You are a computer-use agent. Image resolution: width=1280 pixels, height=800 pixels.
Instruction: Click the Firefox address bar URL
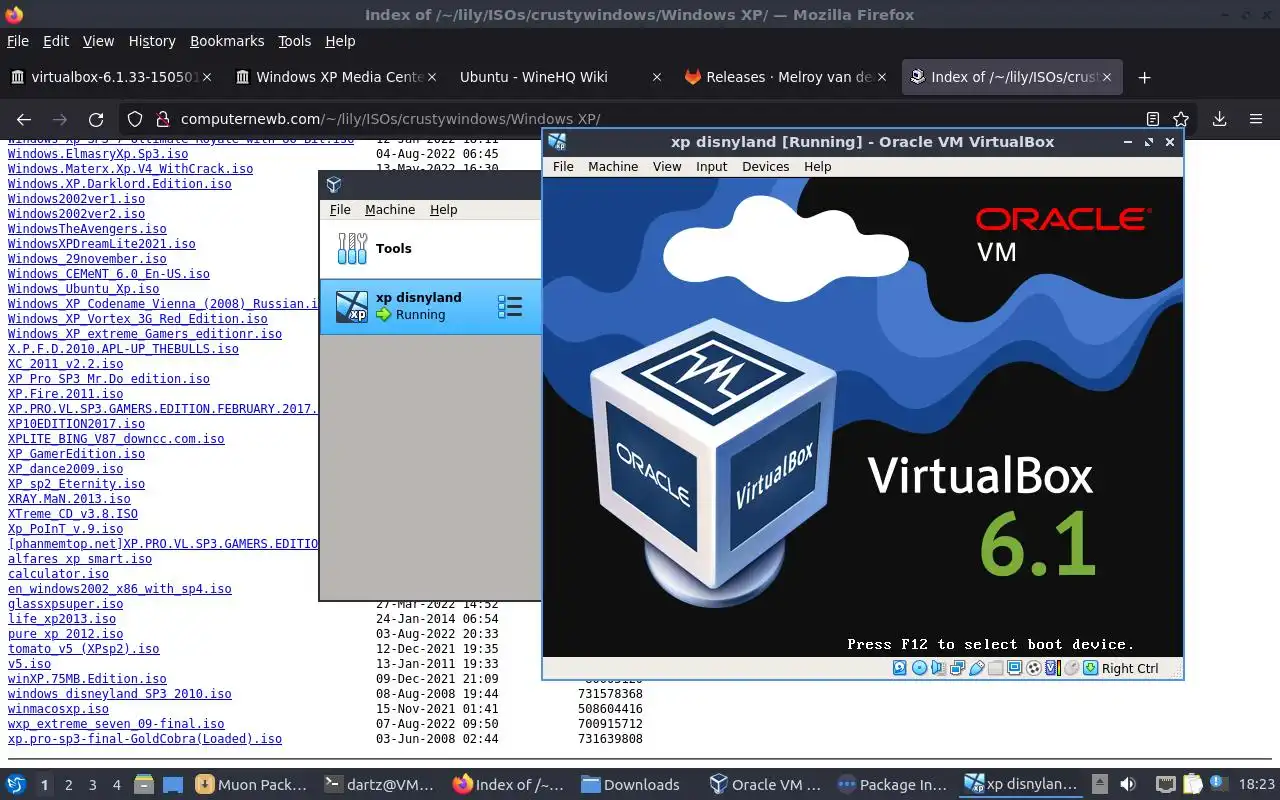point(390,119)
